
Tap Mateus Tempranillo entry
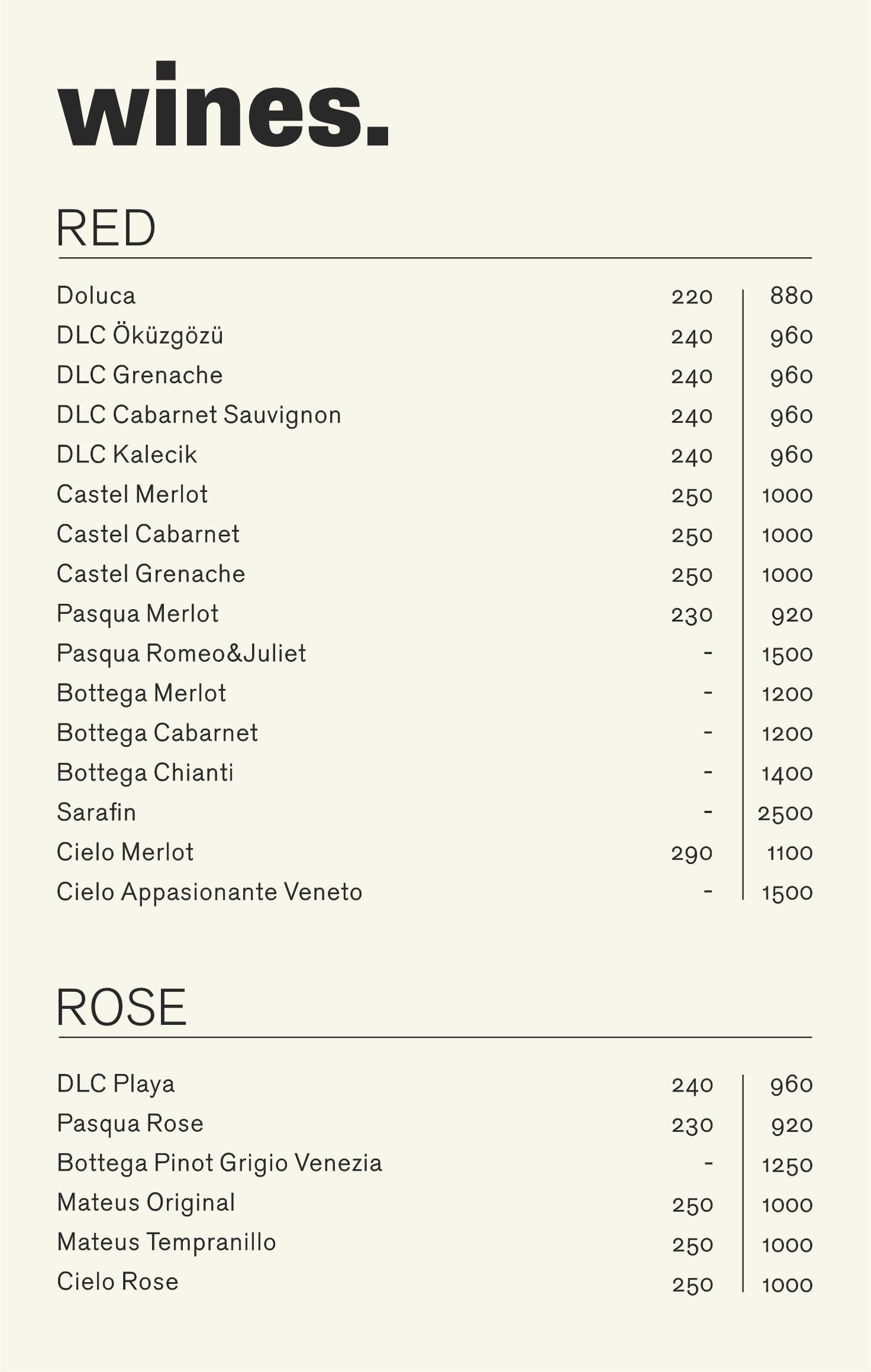point(166,1242)
